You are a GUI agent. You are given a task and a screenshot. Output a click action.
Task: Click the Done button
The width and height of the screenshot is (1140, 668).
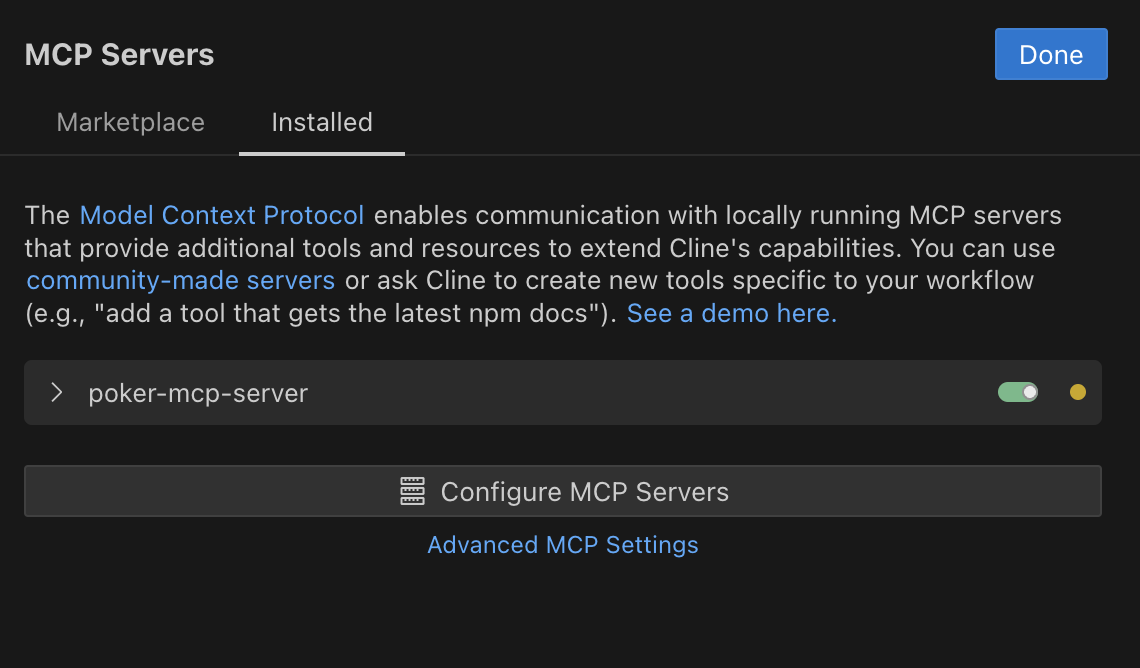click(1051, 54)
